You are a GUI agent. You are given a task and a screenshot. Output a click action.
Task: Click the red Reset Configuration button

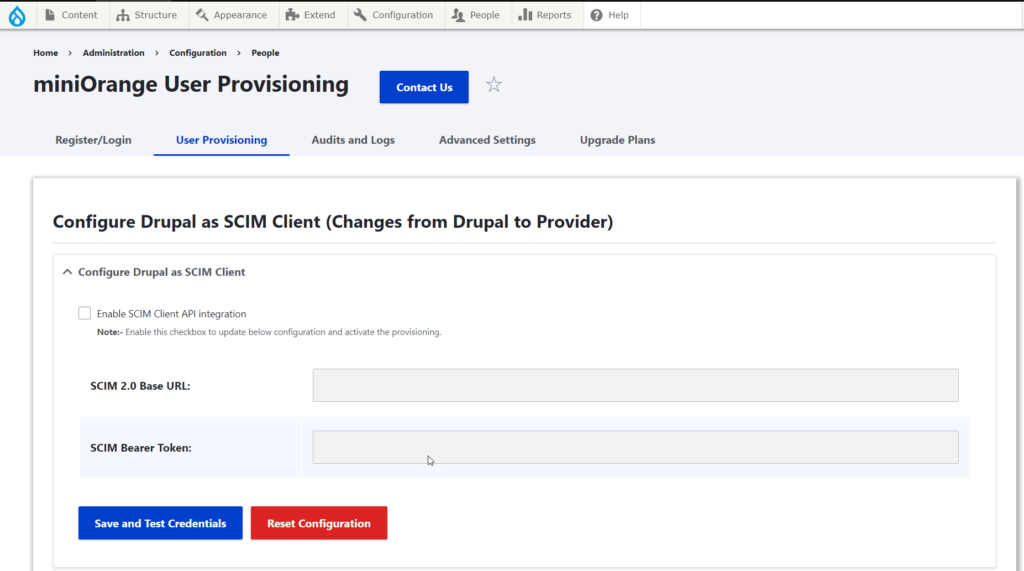click(319, 523)
